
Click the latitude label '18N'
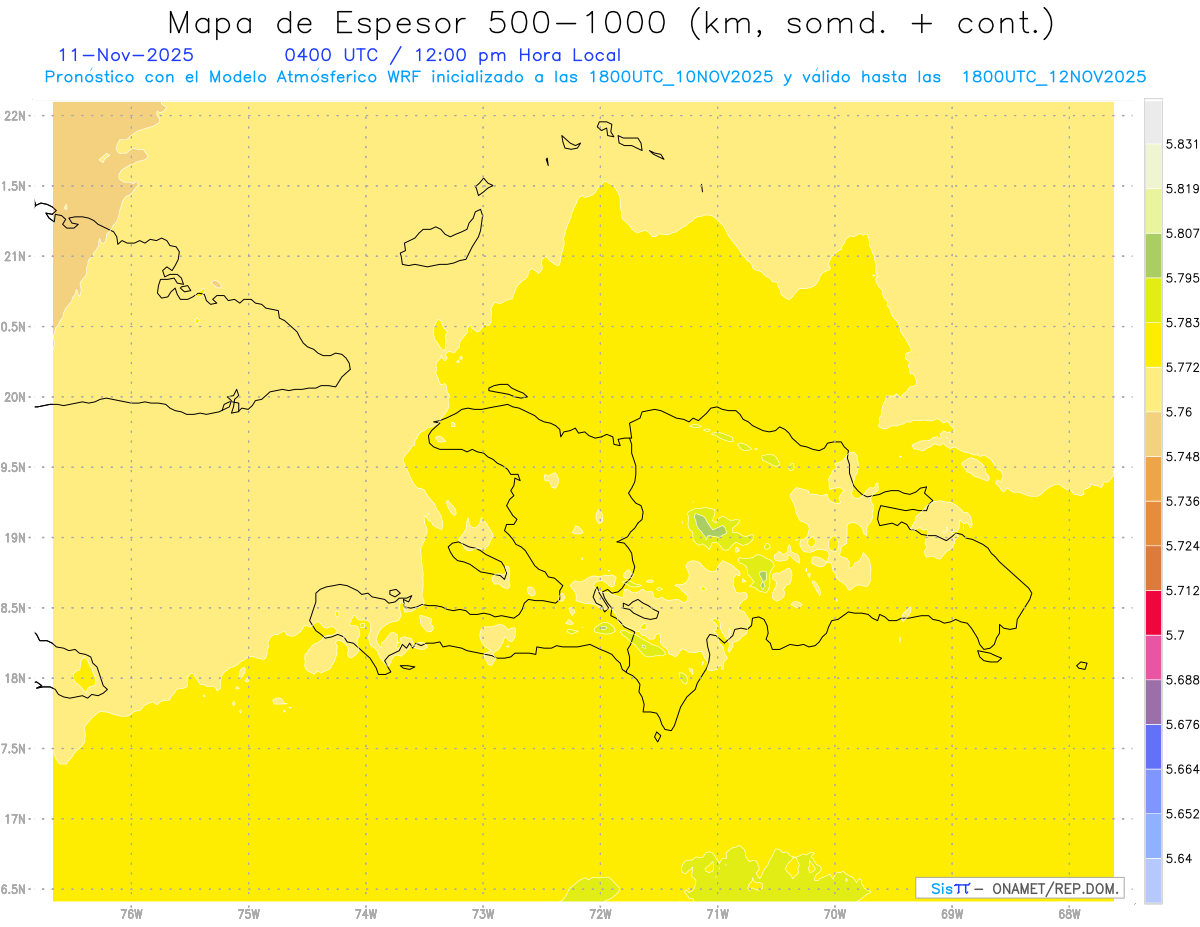pyautogui.click(x=16, y=678)
